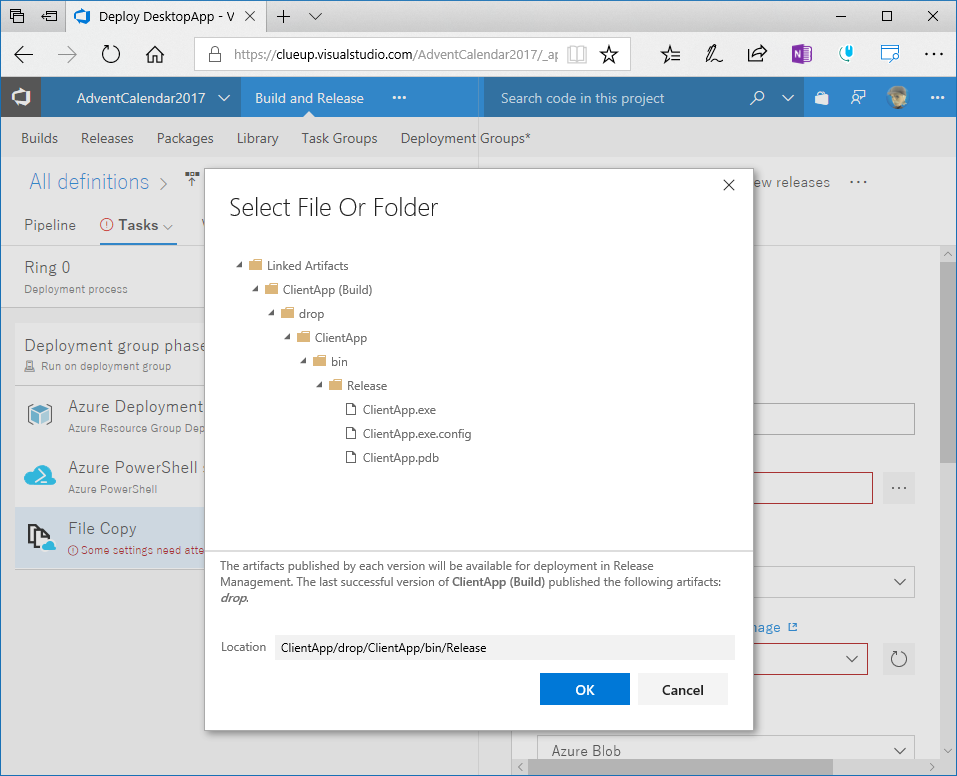Open the Task Groups tab

[339, 138]
